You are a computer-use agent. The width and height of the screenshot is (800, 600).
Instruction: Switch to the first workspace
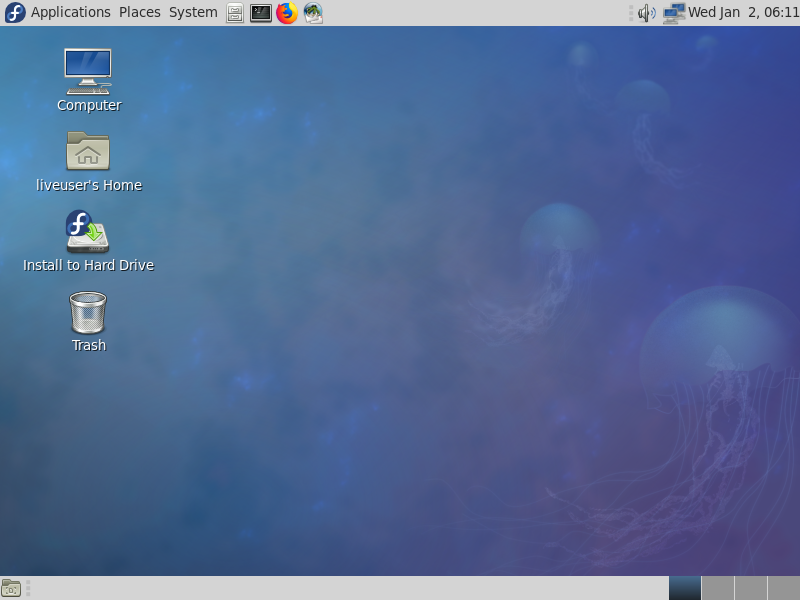pyautogui.click(x=685, y=588)
